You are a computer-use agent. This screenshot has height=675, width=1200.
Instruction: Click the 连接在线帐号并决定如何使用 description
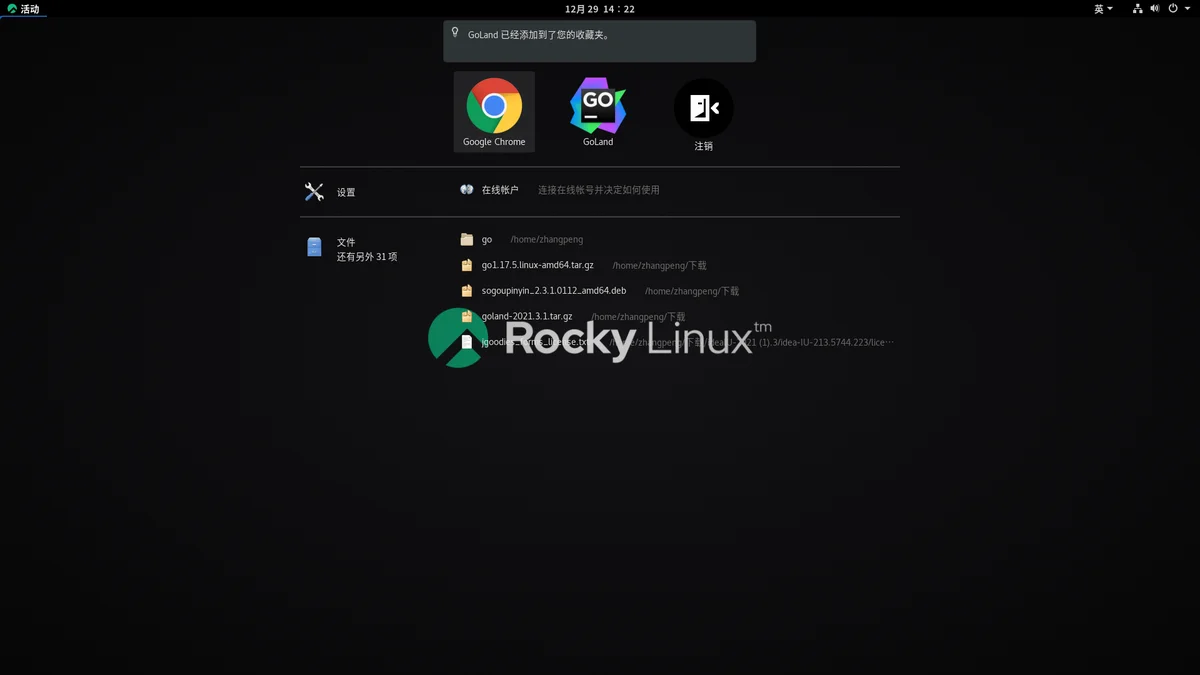pos(599,190)
